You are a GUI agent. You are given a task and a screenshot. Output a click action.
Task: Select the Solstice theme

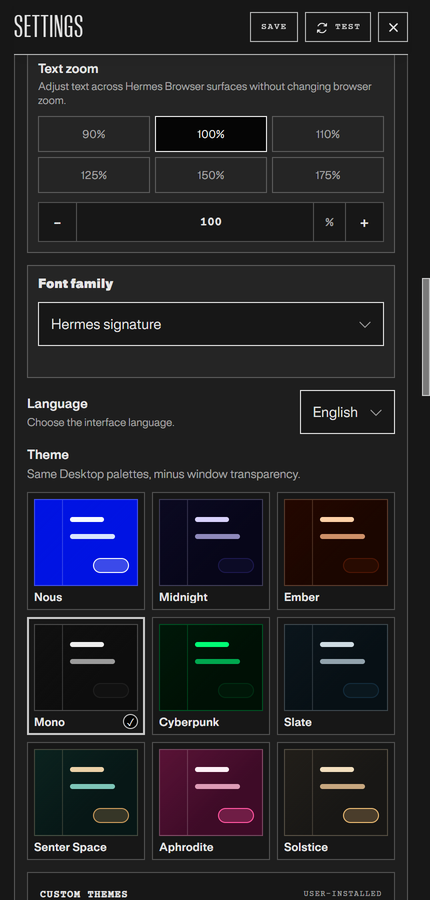pyautogui.click(x=336, y=801)
